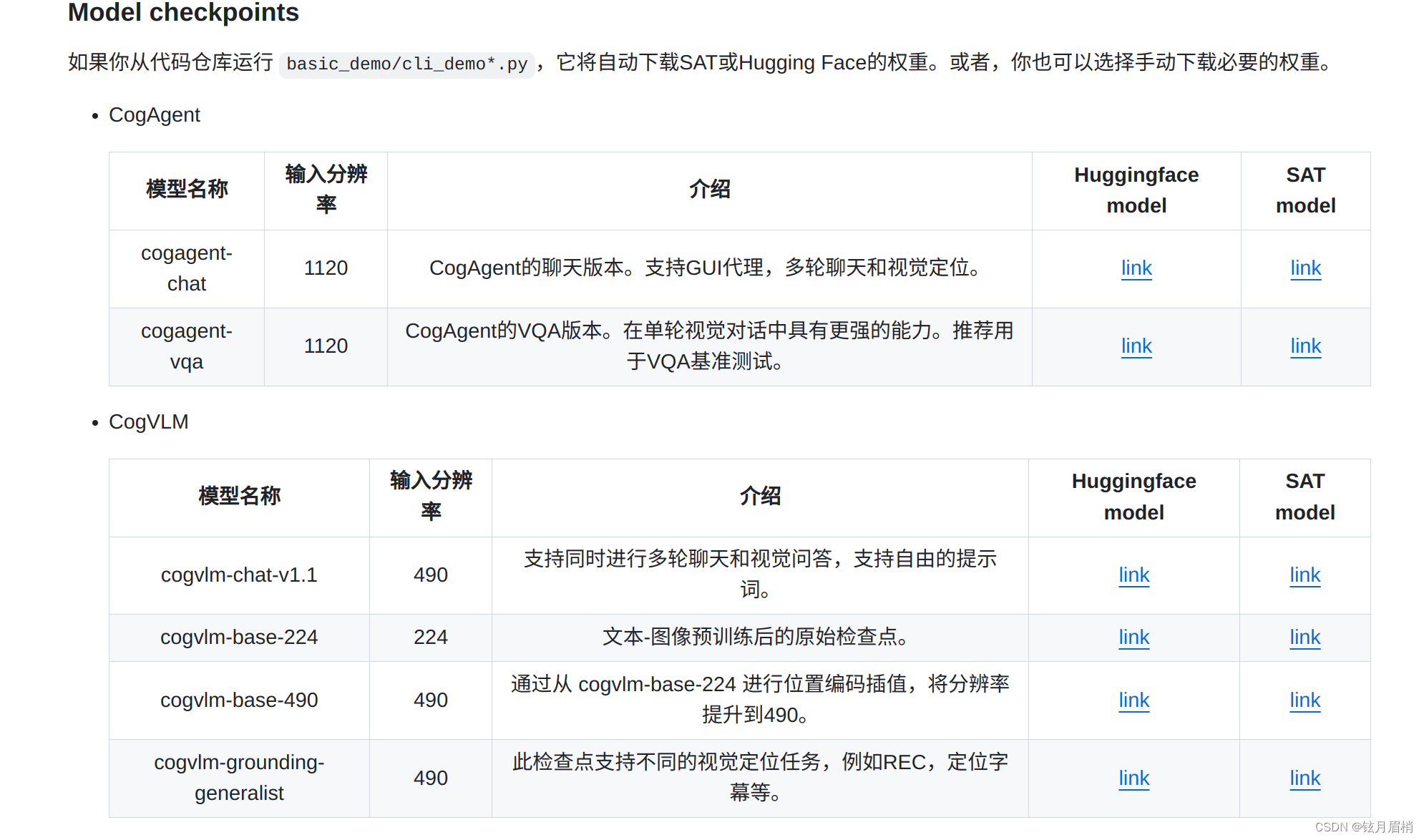The height and width of the screenshot is (840, 1424).
Task: Open the Huggingface link for cogvlm-base-224
Action: click(x=1133, y=637)
